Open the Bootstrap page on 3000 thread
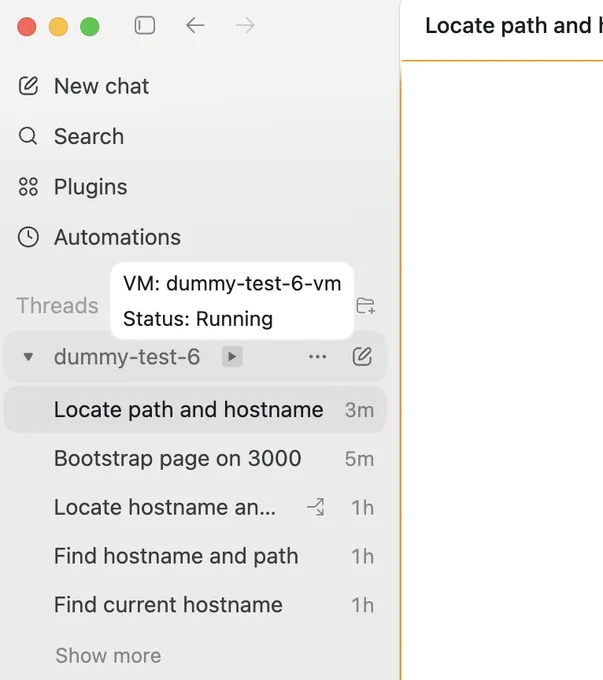 tap(195, 458)
